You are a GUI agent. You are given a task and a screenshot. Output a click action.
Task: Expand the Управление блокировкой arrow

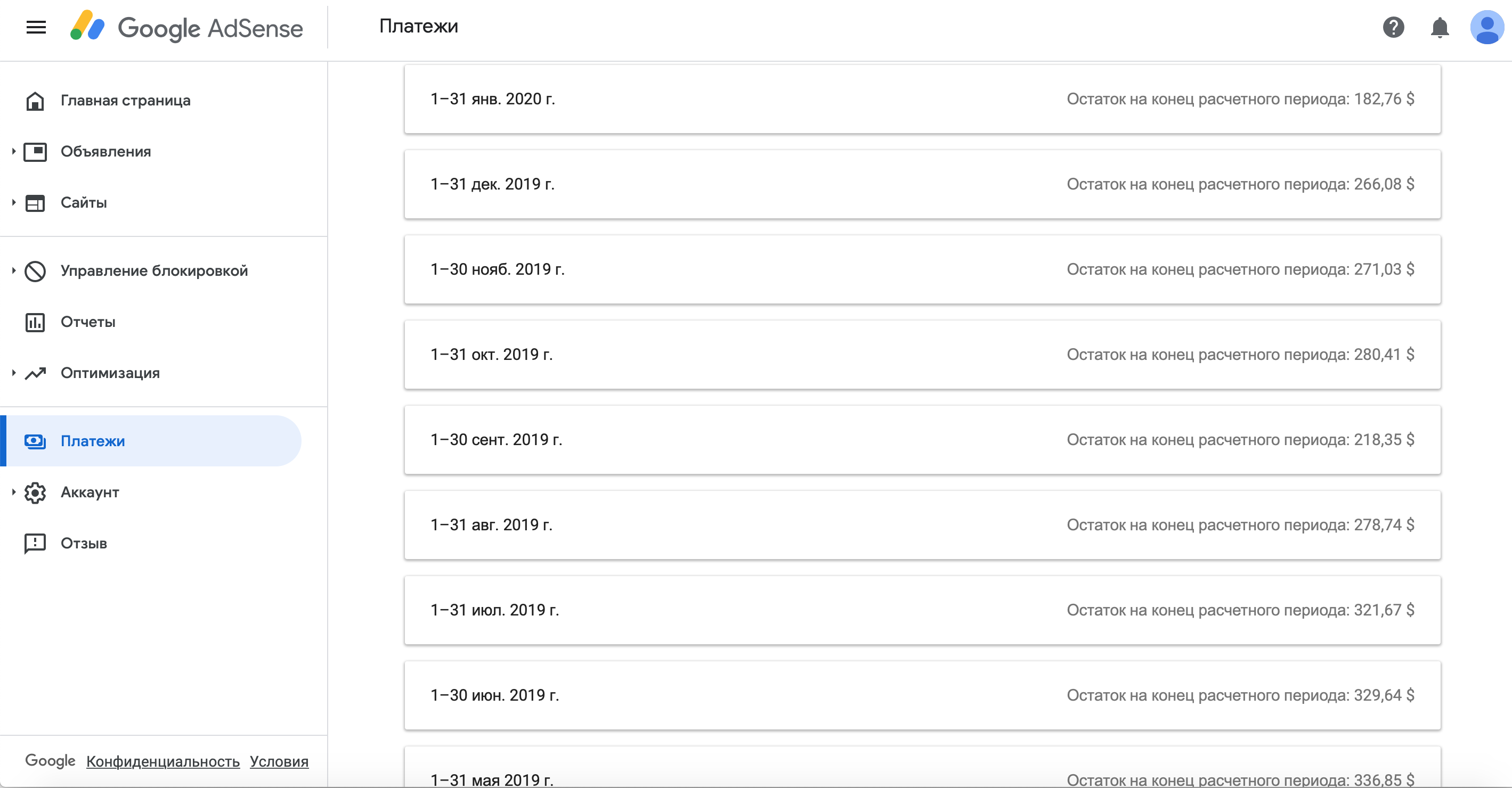[x=13, y=270]
